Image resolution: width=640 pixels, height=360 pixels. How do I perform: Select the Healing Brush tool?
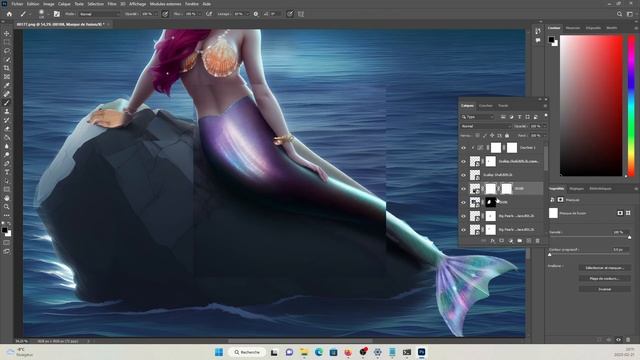tap(7, 94)
